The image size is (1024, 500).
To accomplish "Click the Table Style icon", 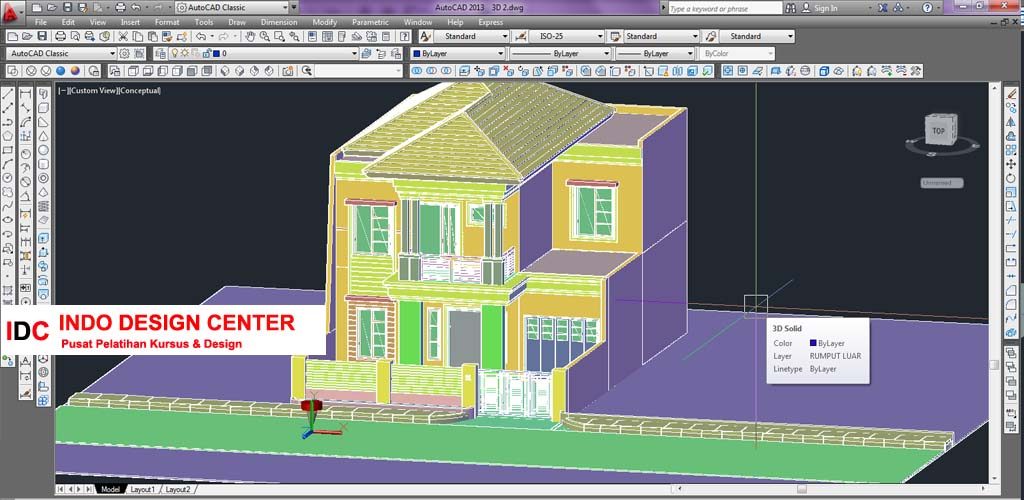I will pos(615,37).
